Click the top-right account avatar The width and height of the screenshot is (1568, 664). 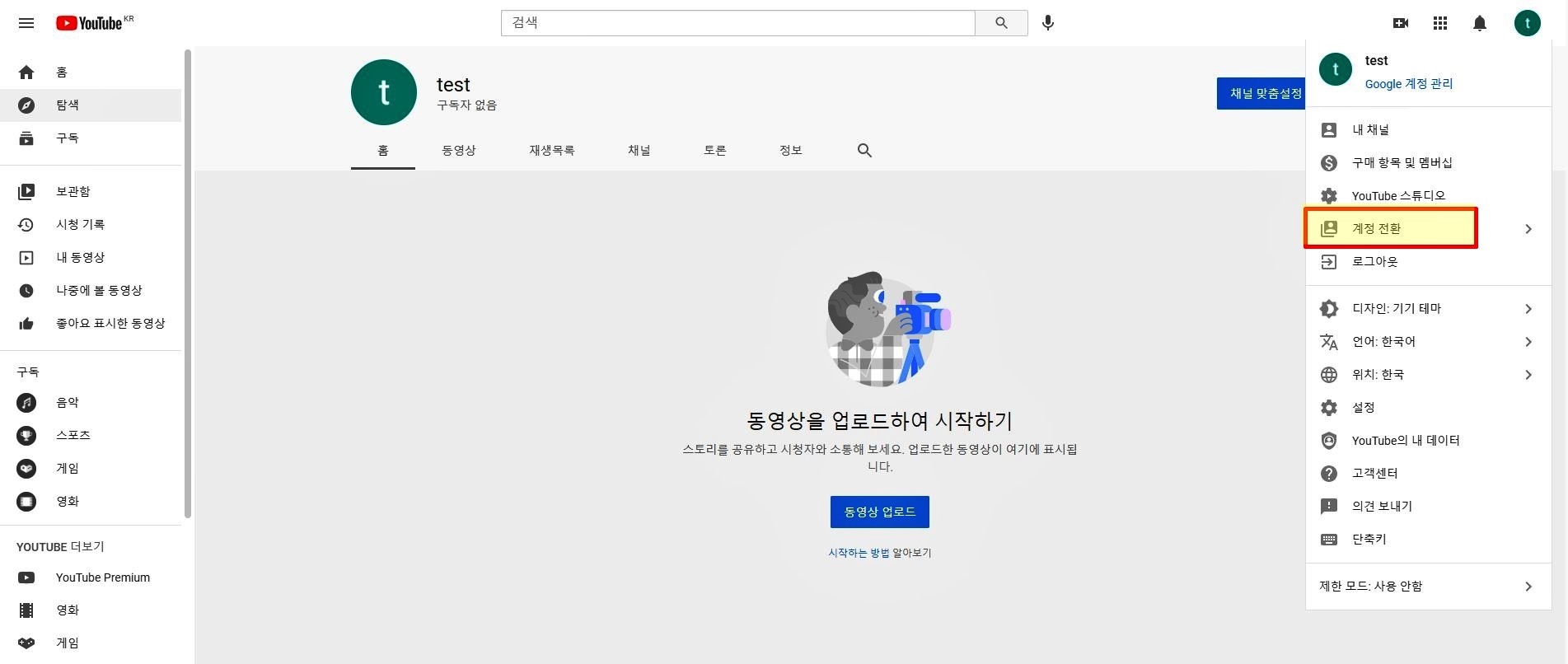(x=1528, y=23)
